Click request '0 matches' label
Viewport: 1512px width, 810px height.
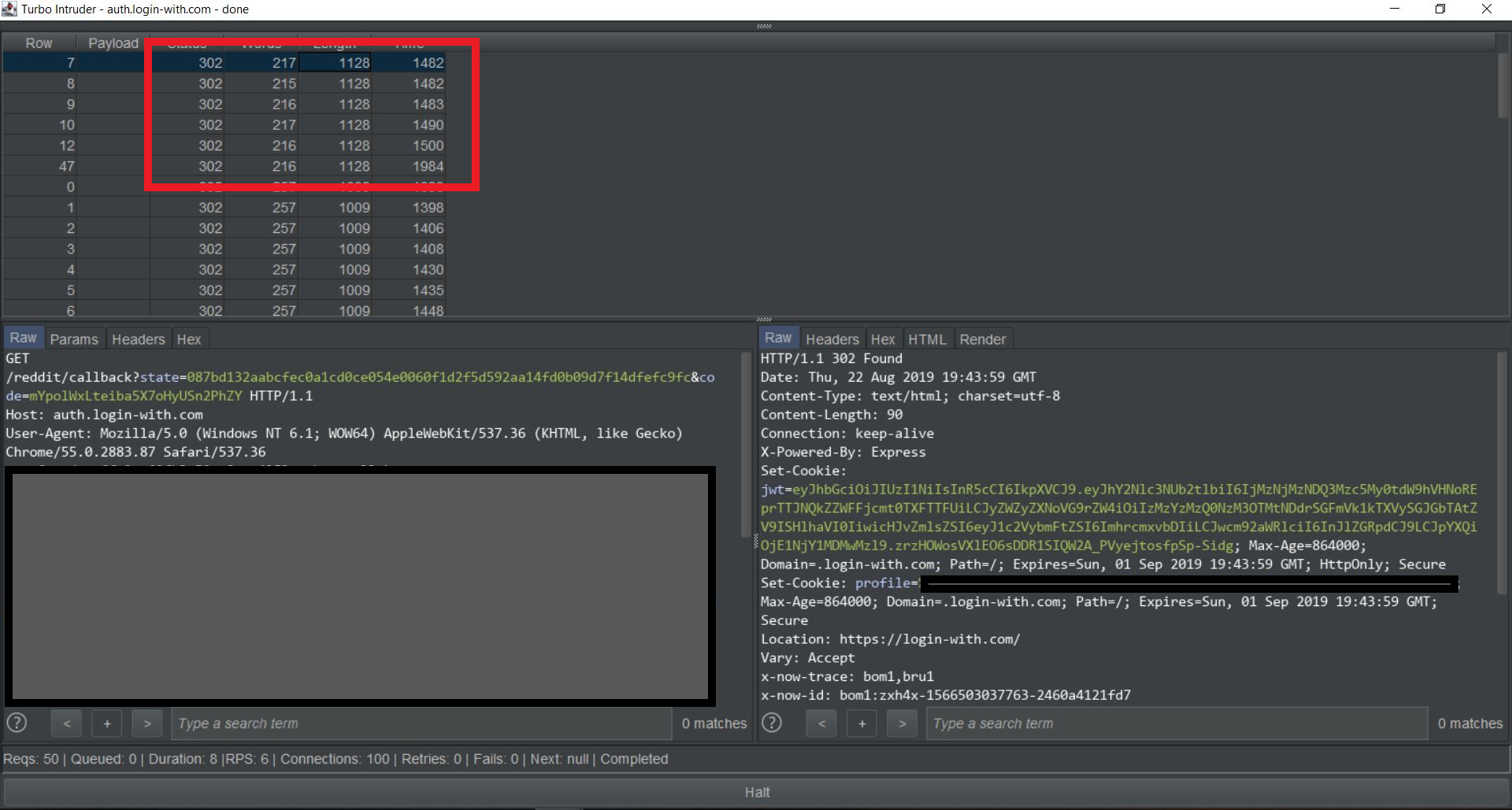(x=714, y=723)
